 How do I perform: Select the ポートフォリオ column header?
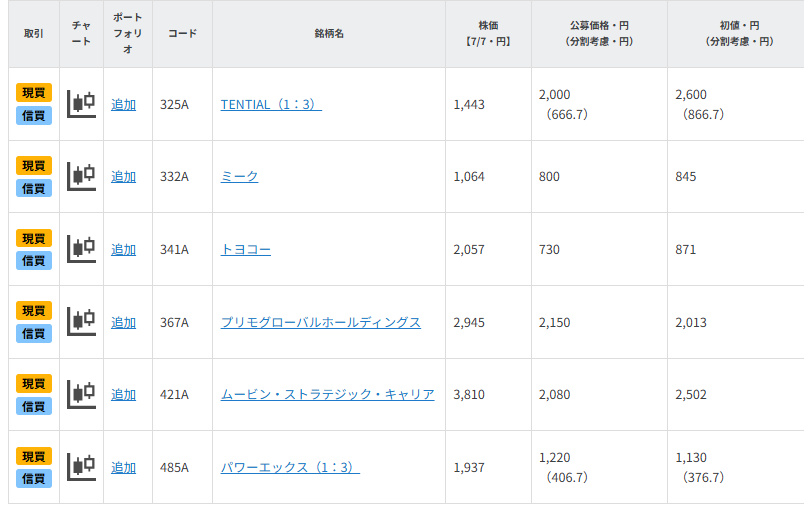[x=128, y=34]
